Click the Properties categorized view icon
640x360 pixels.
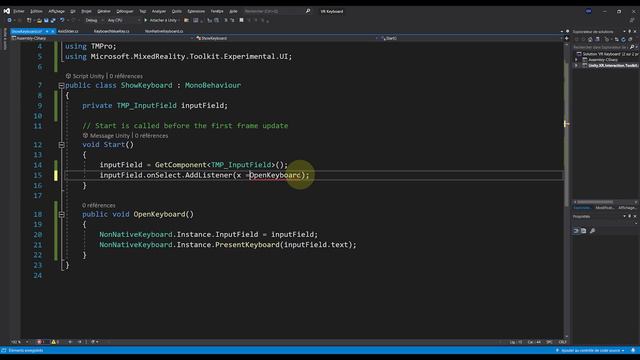pos(576,231)
